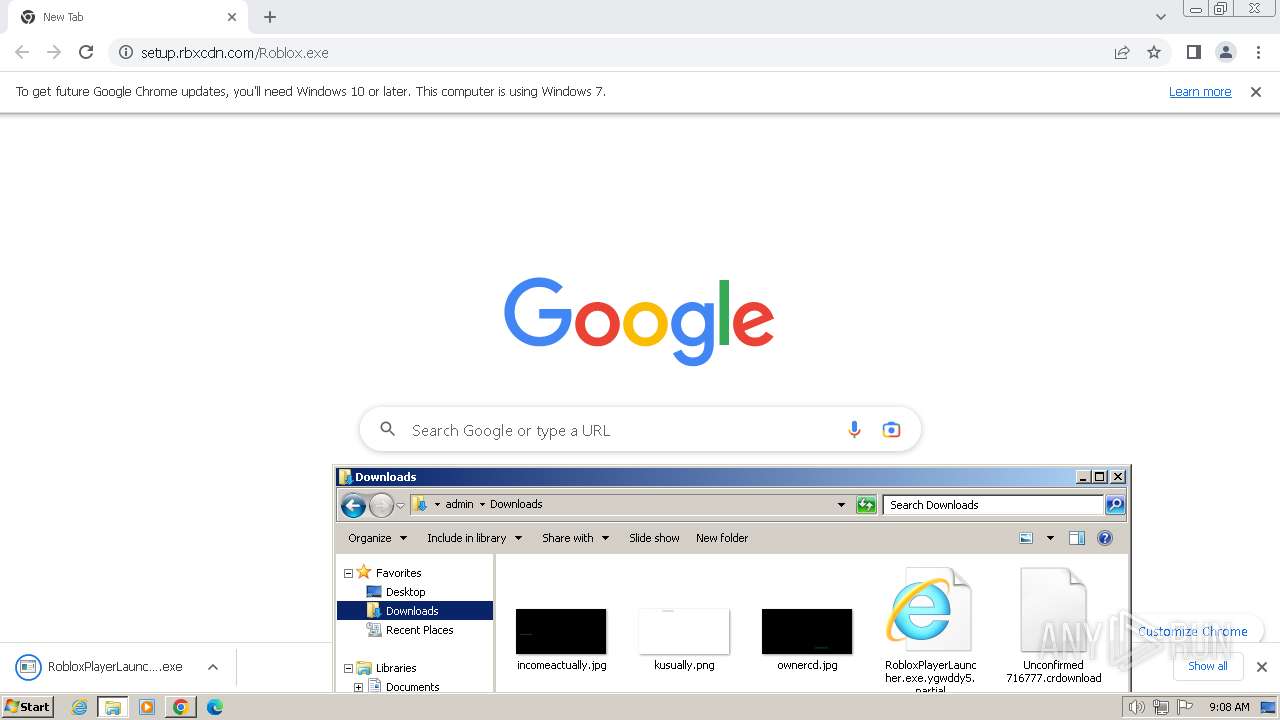Click Chrome back navigation arrow

(x=22, y=52)
